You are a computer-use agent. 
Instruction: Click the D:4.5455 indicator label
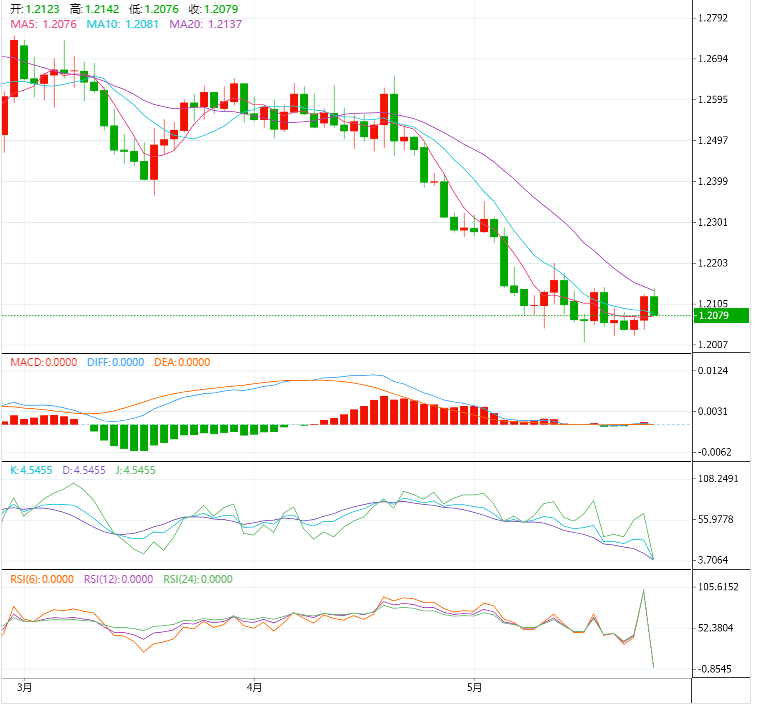(x=84, y=470)
